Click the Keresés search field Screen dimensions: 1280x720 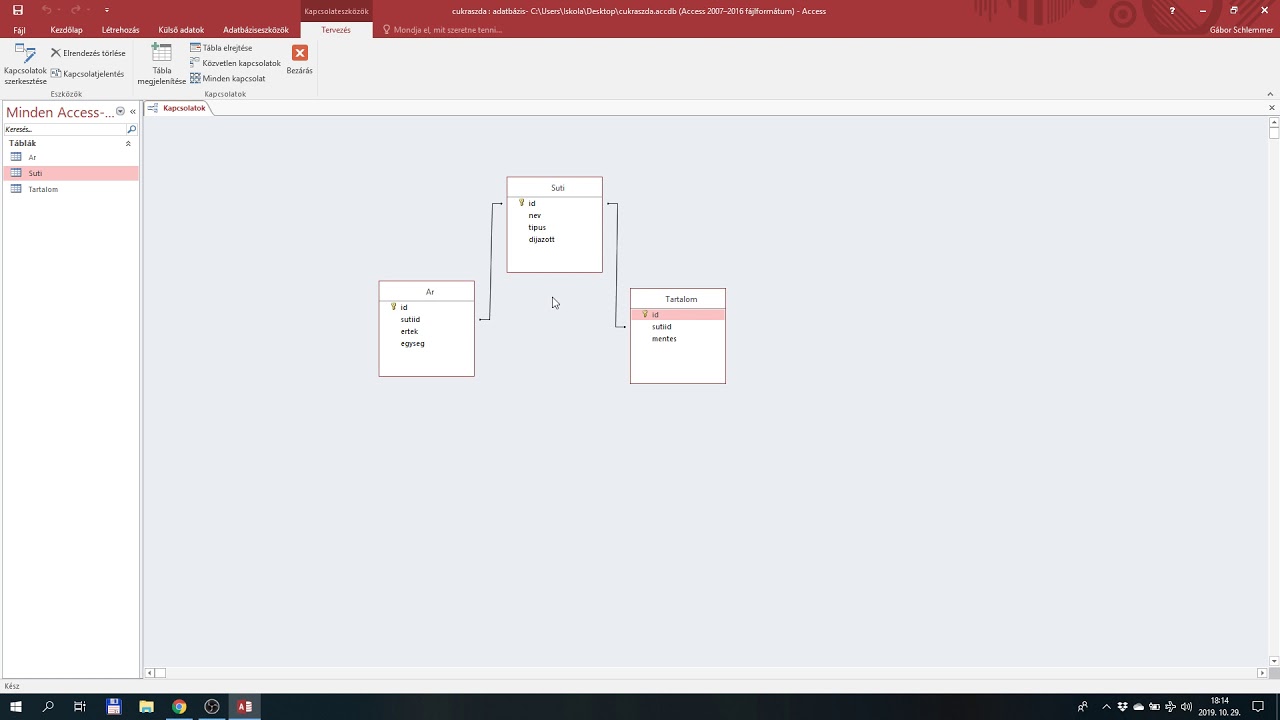pyautogui.click(x=64, y=130)
